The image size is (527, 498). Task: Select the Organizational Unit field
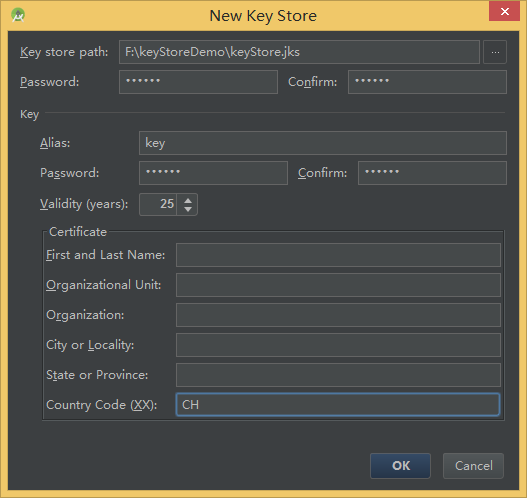click(x=338, y=285)
